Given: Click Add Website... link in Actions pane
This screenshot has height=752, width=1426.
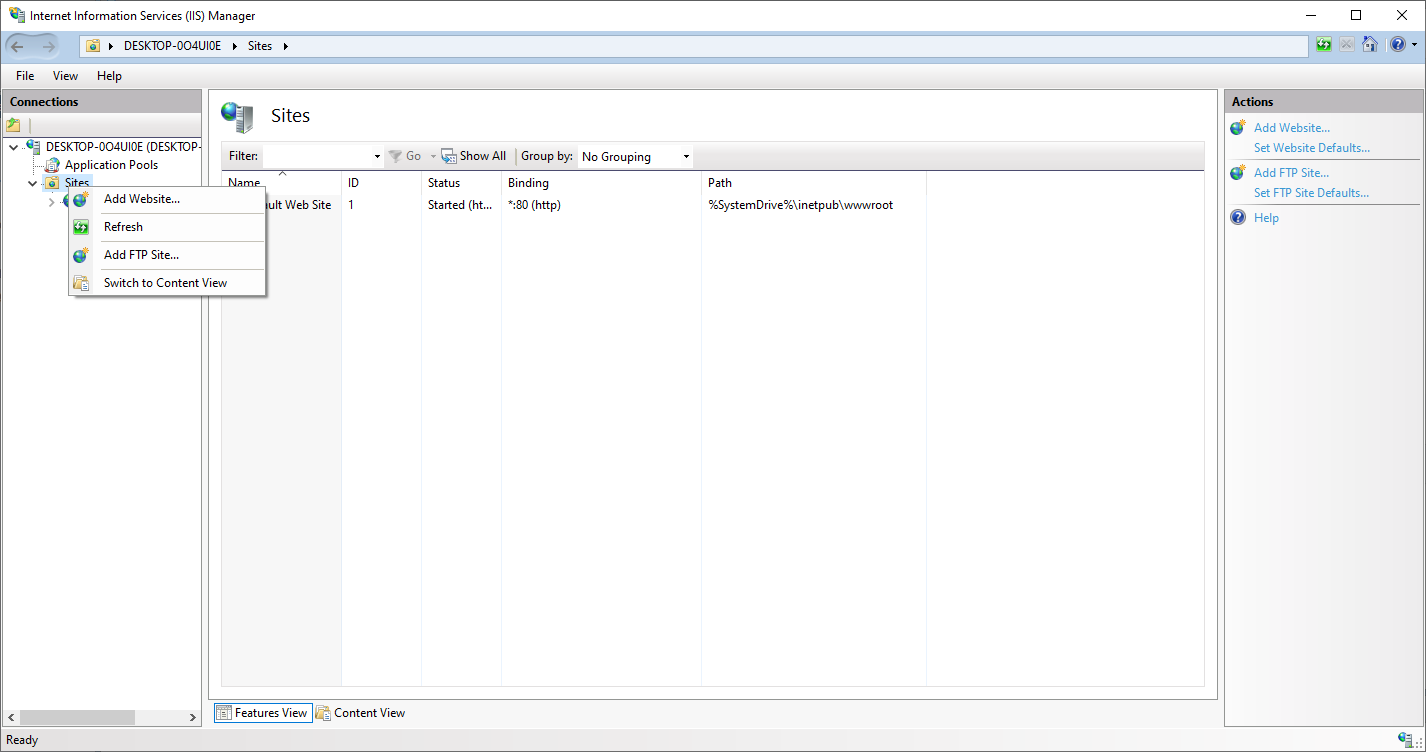Looking at the screenshot, I should point(1292,128).
